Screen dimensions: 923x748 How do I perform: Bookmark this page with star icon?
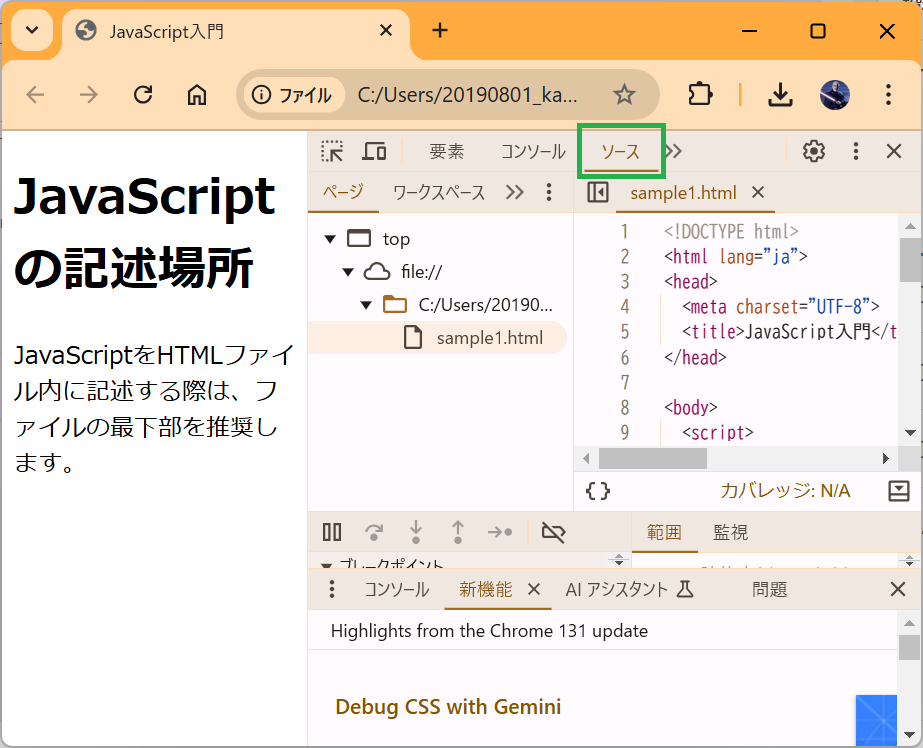tap(624, 95)
